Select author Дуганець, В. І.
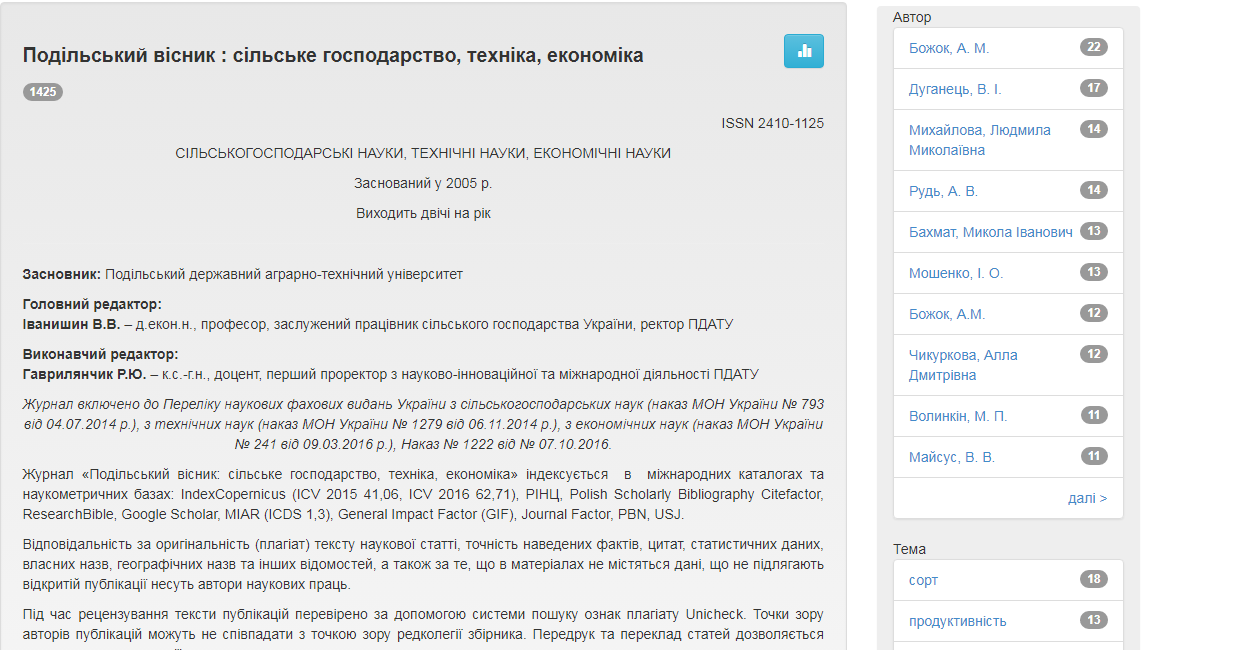This screenshot has width=1258, height=650. 954,89
